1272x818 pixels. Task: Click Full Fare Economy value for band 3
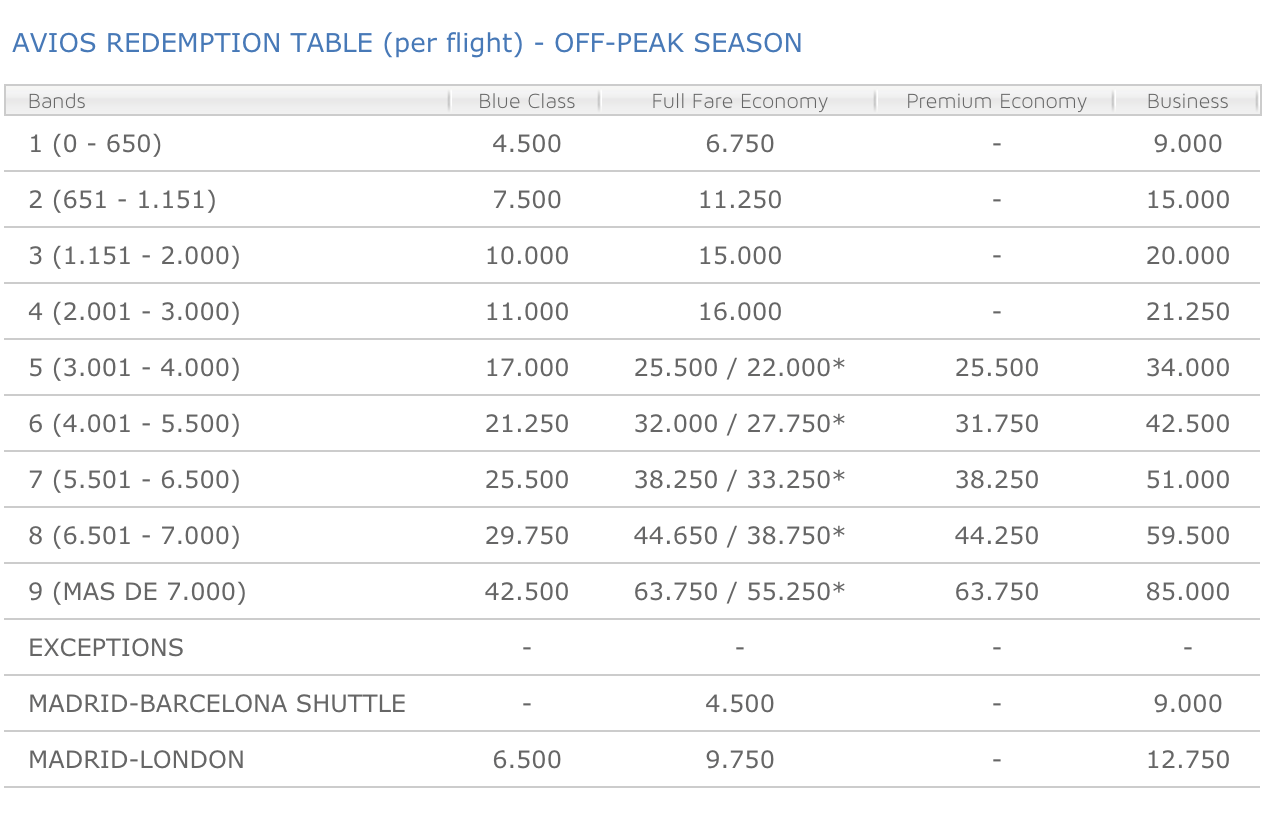740,256
